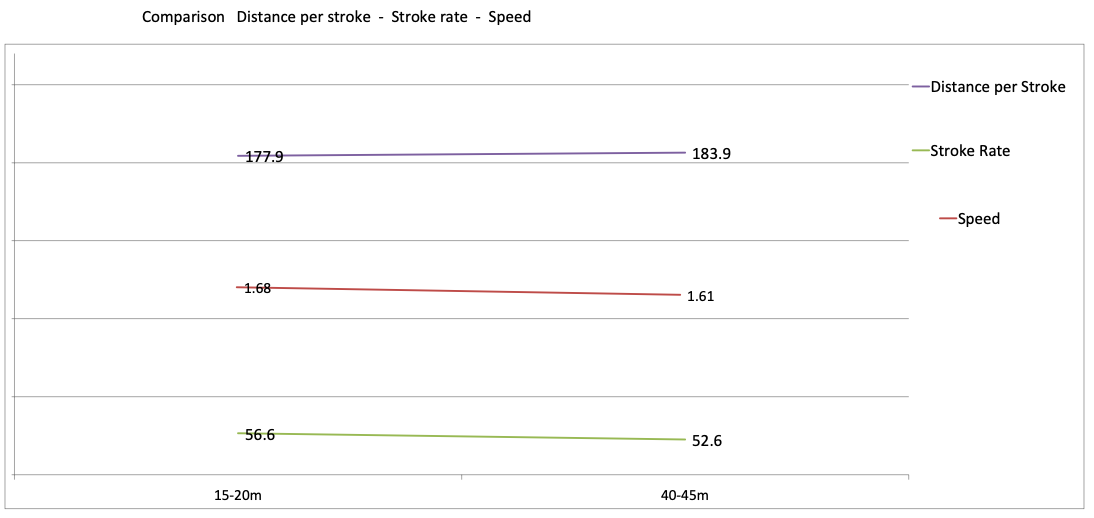Click the 15-20m axis category label

coord(237,495)
